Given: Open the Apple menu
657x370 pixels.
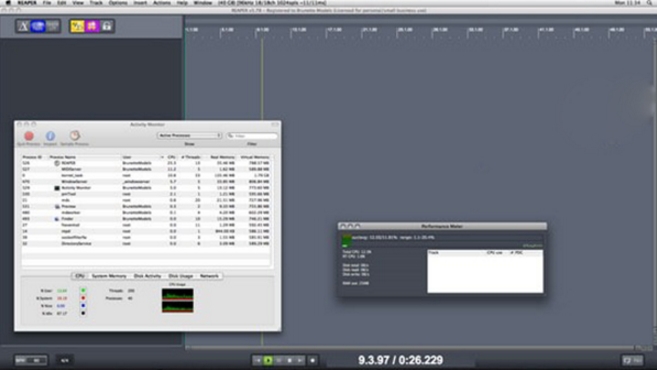Looking at the screenshot, I should click(8, 3).
